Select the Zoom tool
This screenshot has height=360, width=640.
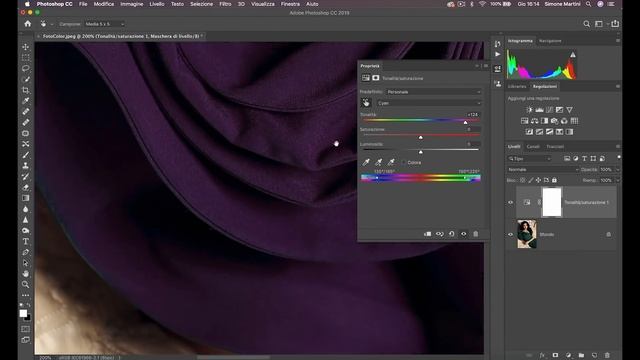(x=25, y=284)
